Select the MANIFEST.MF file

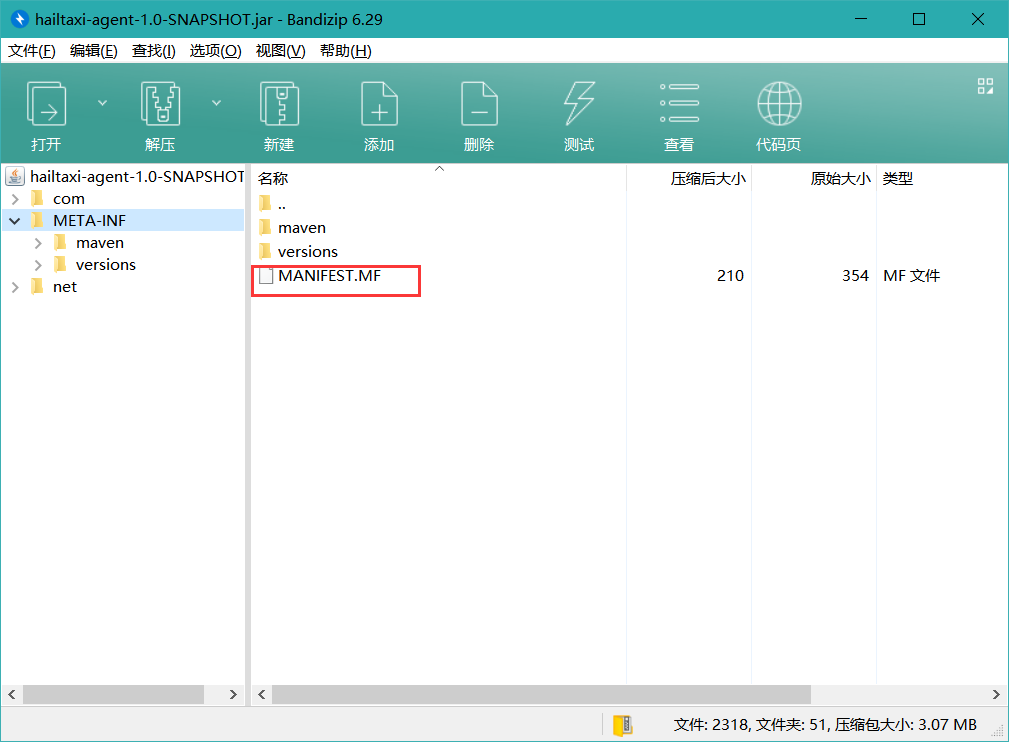point(329,275)
